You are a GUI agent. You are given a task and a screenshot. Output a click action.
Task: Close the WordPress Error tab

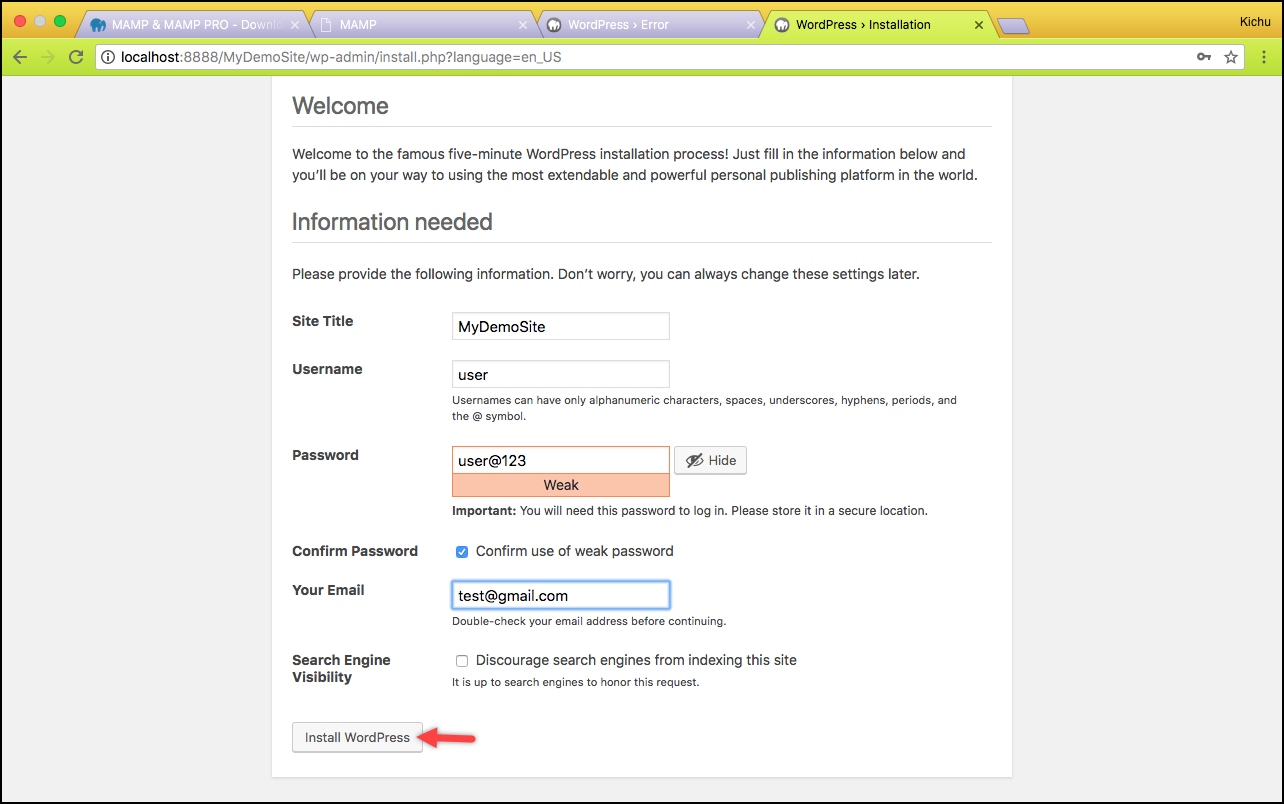point(750,25)
